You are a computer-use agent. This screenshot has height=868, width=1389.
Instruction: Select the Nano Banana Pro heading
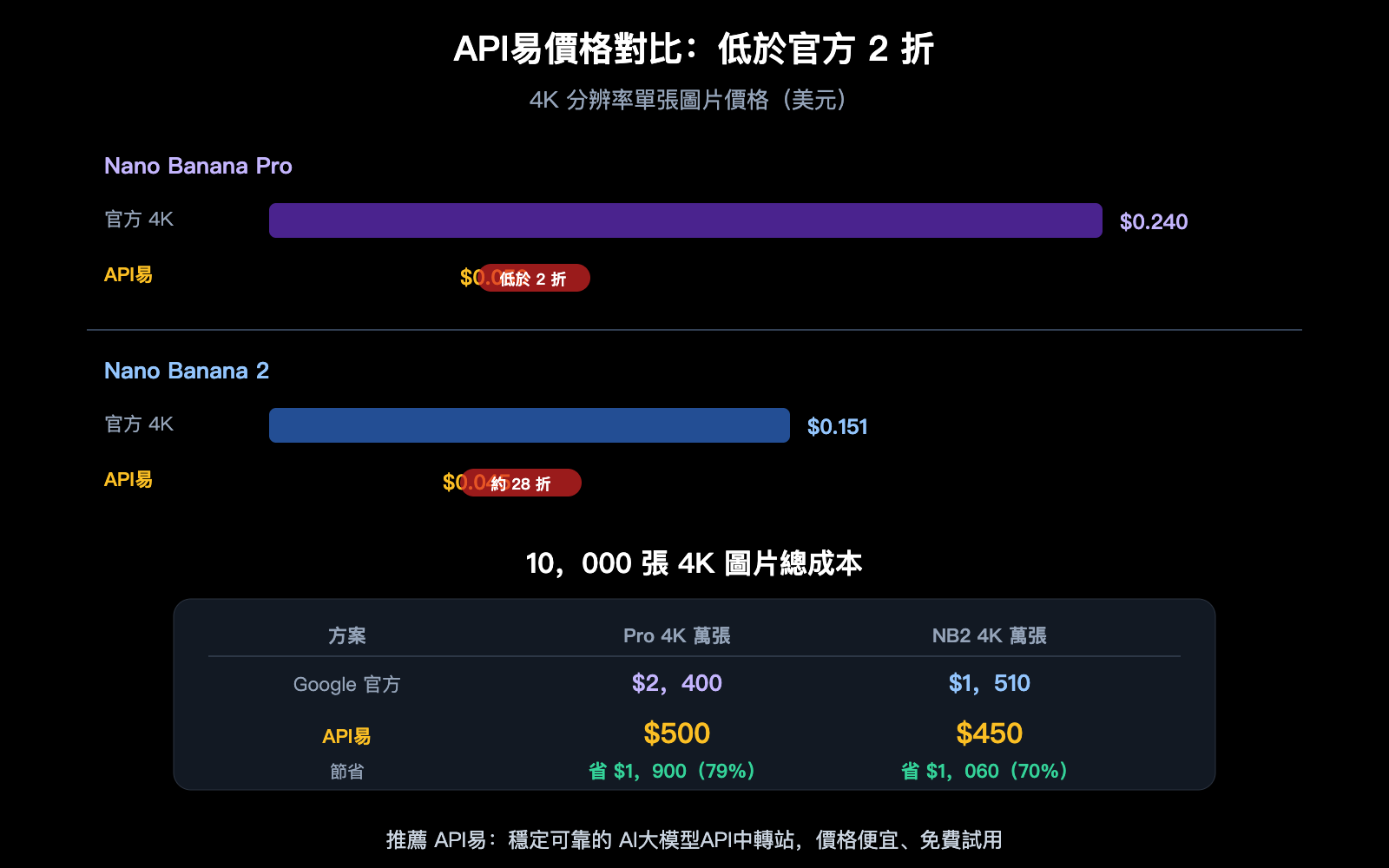pyautogui.click(x=198, y=166)
